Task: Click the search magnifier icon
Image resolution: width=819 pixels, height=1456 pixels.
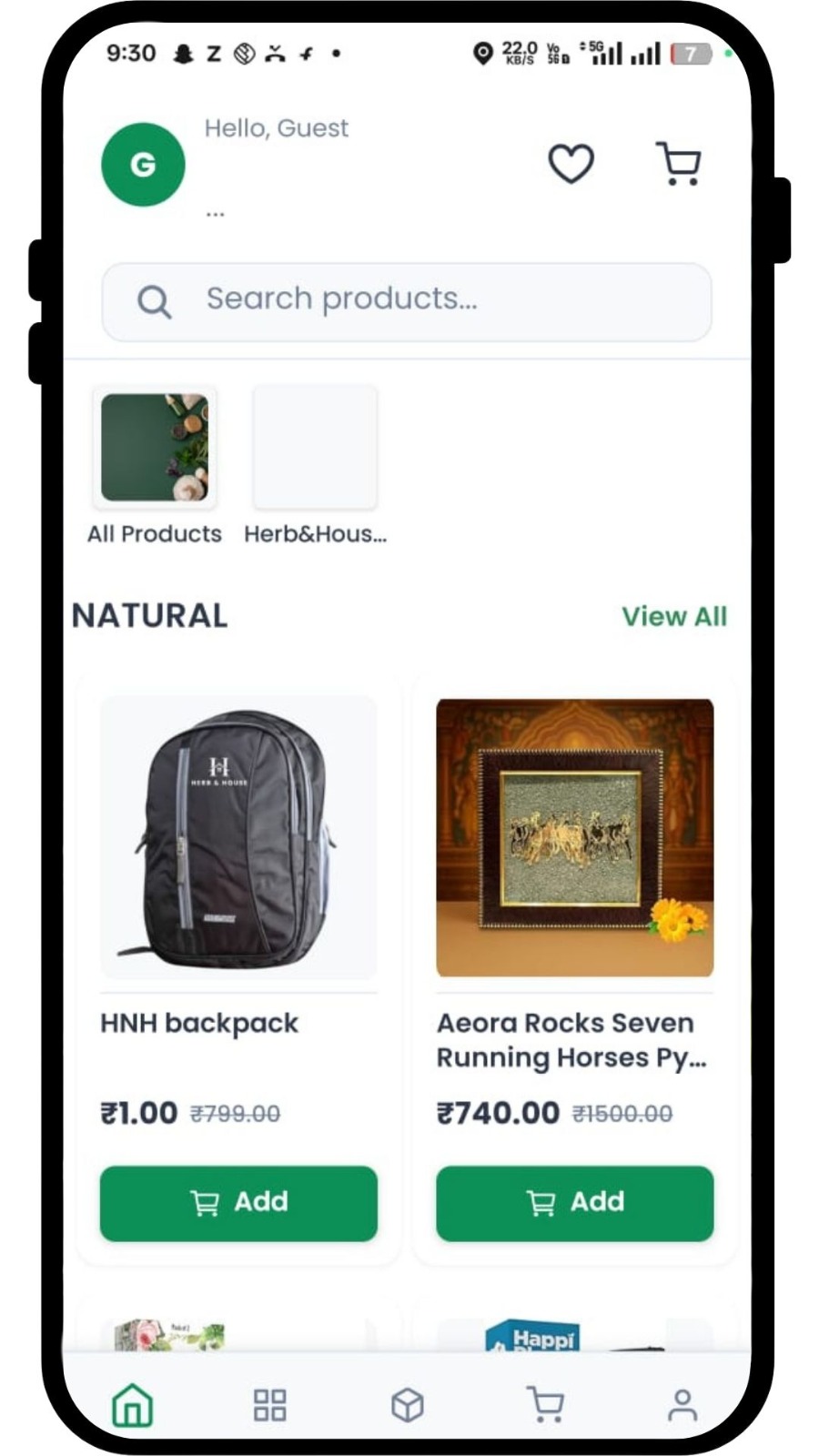Action: pos(154,301)
